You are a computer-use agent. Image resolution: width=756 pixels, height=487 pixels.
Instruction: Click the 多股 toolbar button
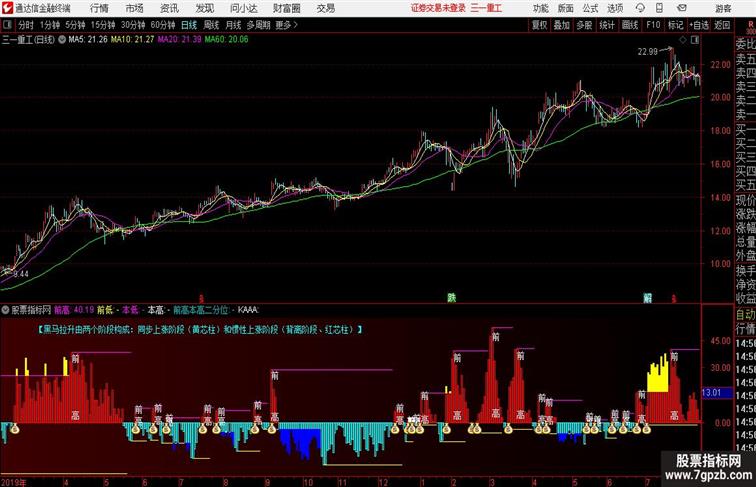584,25
